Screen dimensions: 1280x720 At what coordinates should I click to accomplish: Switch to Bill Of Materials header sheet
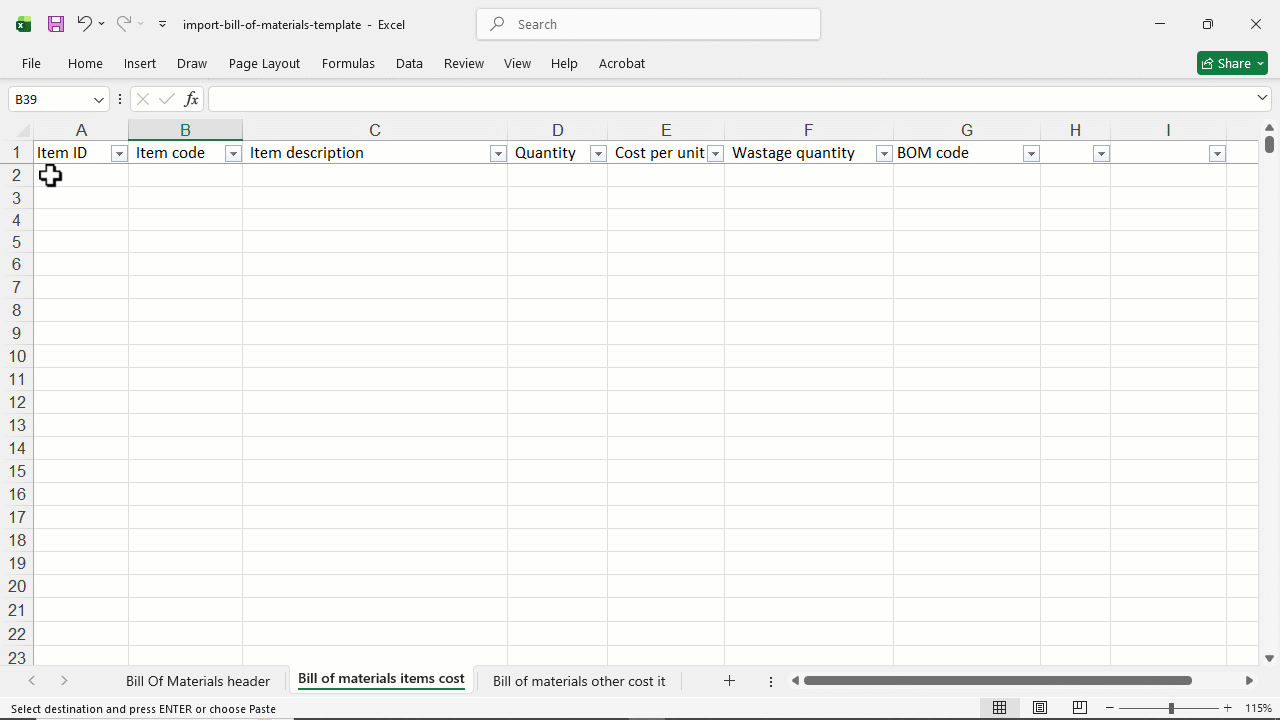[x=198, y=681]
